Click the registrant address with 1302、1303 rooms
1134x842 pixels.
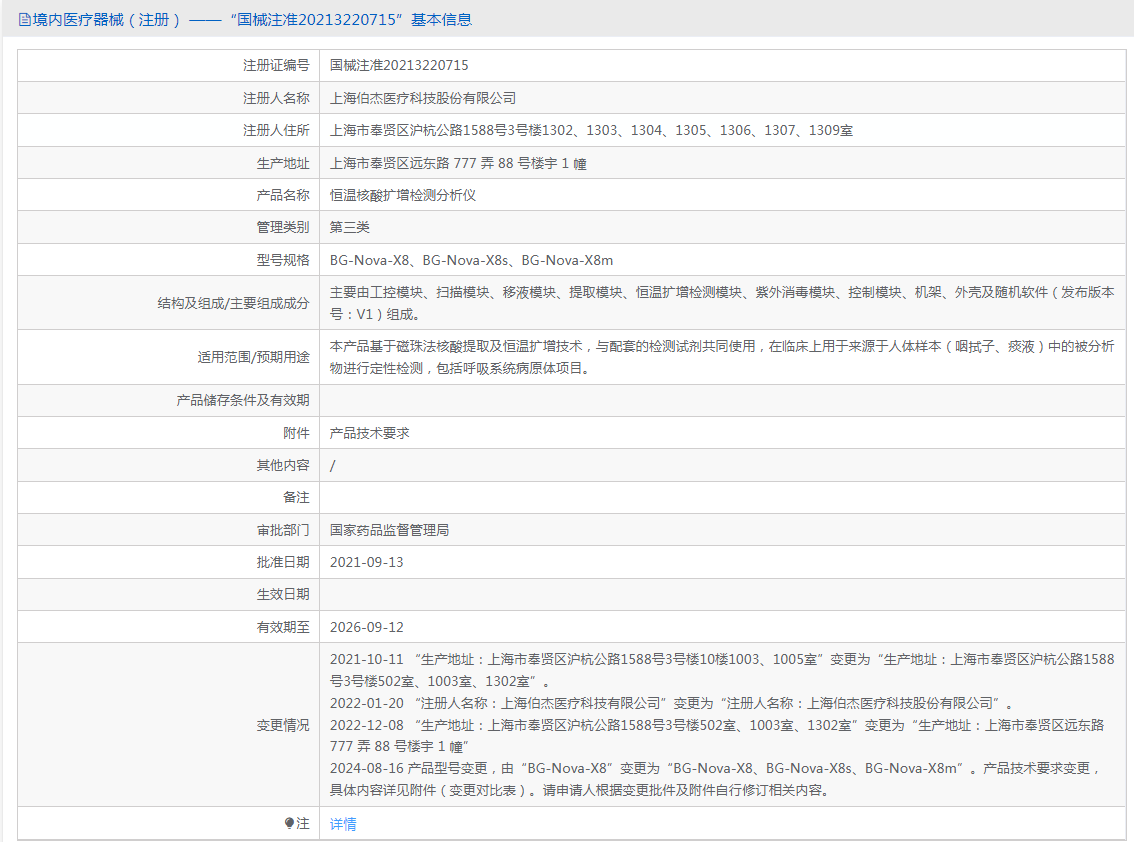[x=592, y=130]
